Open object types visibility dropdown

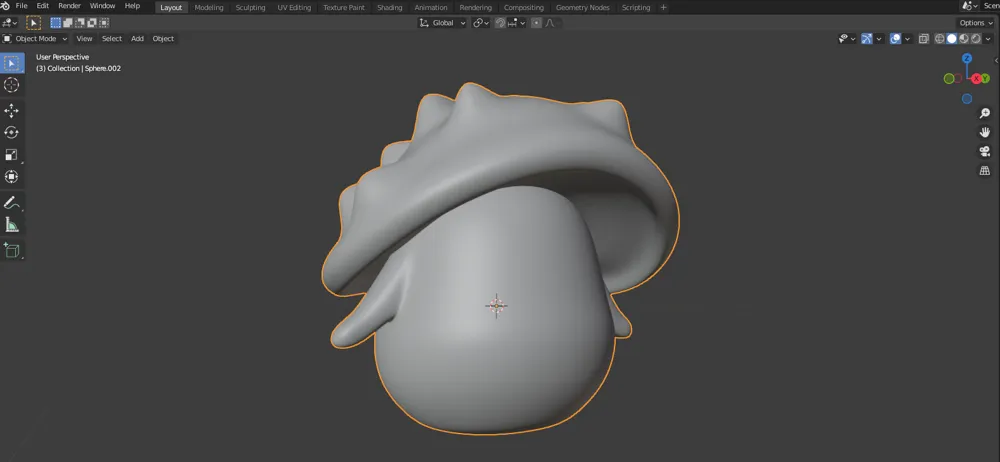(x=847, y=39)
